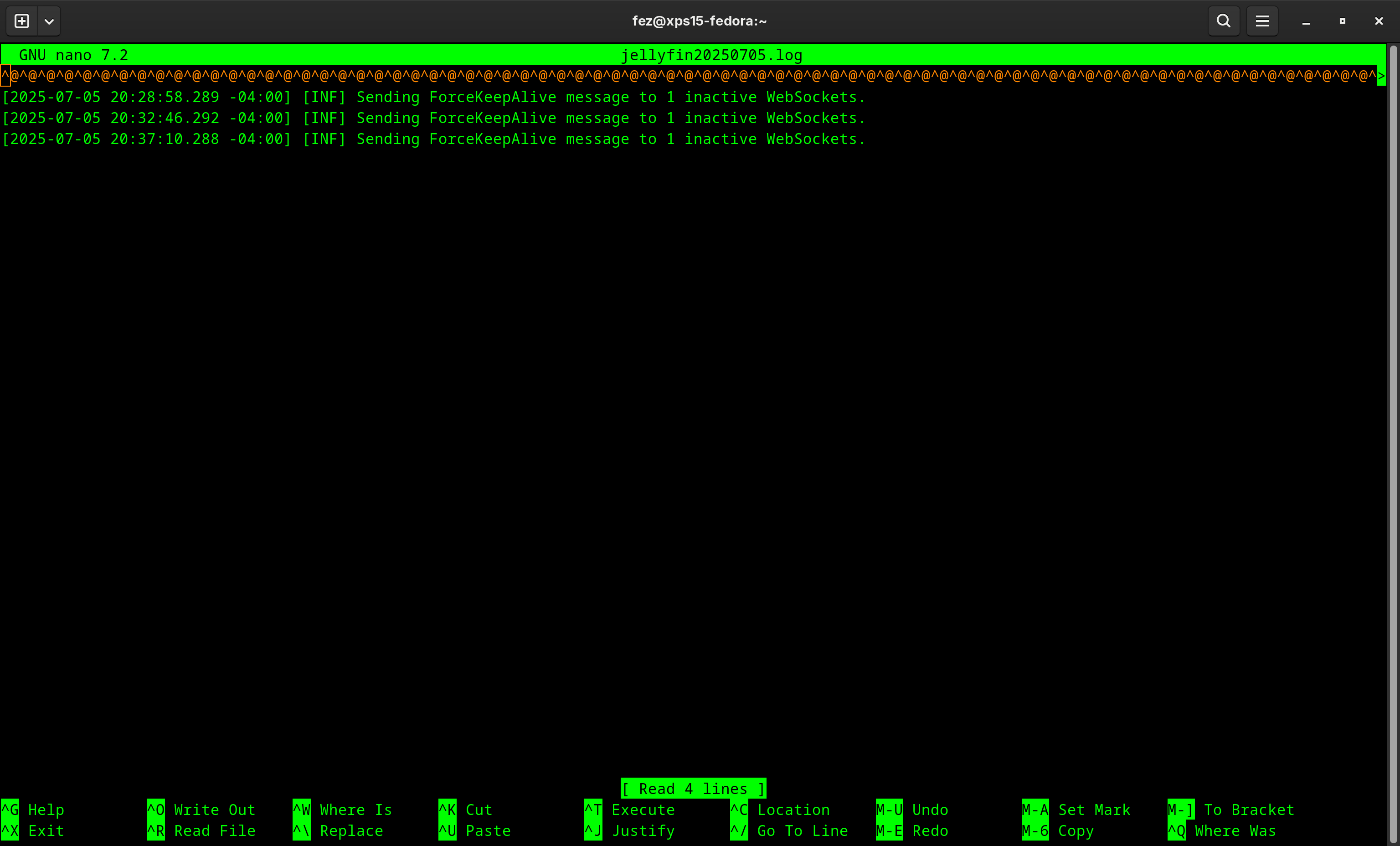This screenshot has width=1400, height=846.
Task: Click the ^U Paste shortcut key
Action: tap(447, 830)
